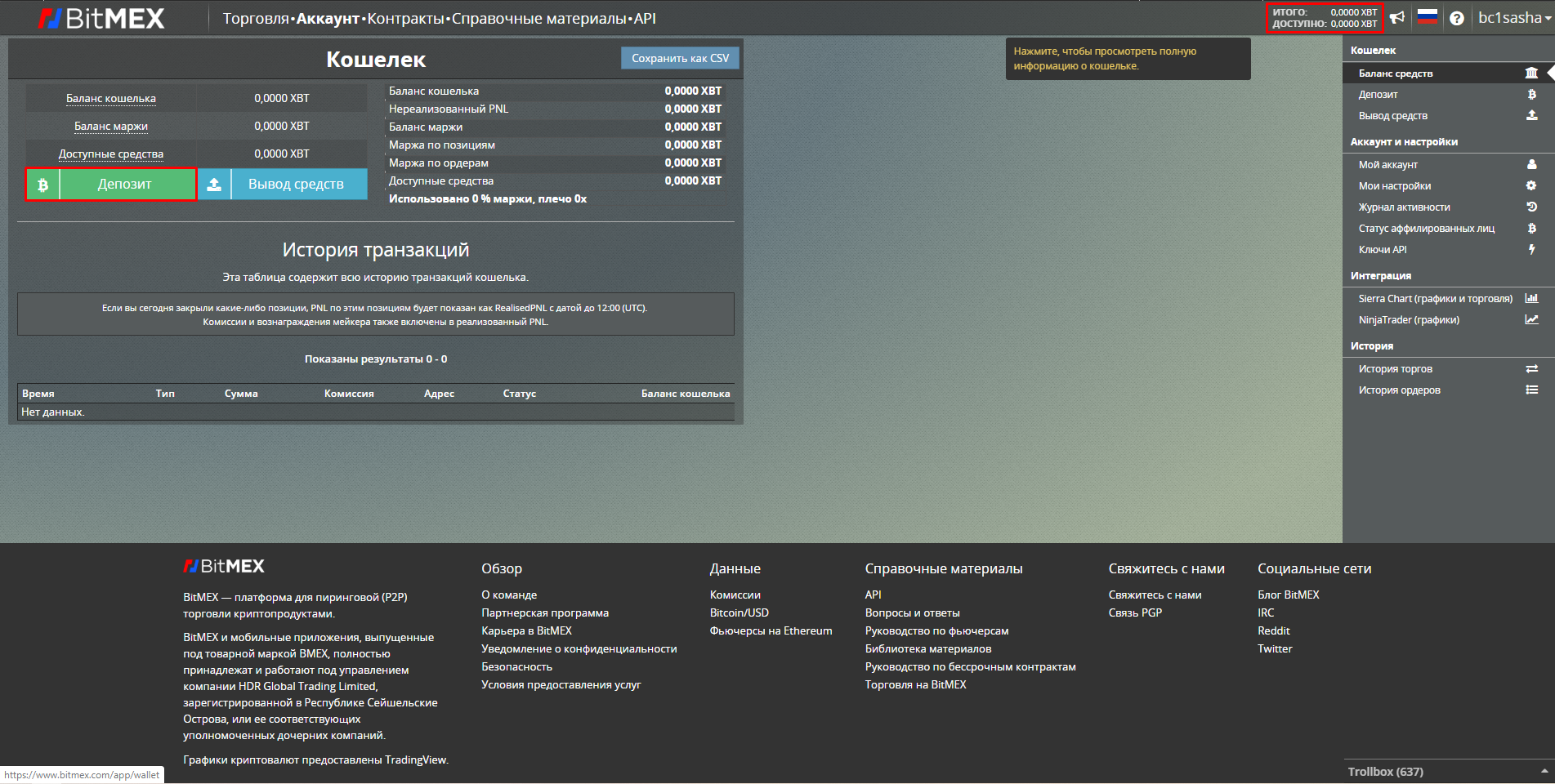Screen dimensions: 1555x784
Task: Open Партнерская программа footer link
Action: click(x=545, y=612)
